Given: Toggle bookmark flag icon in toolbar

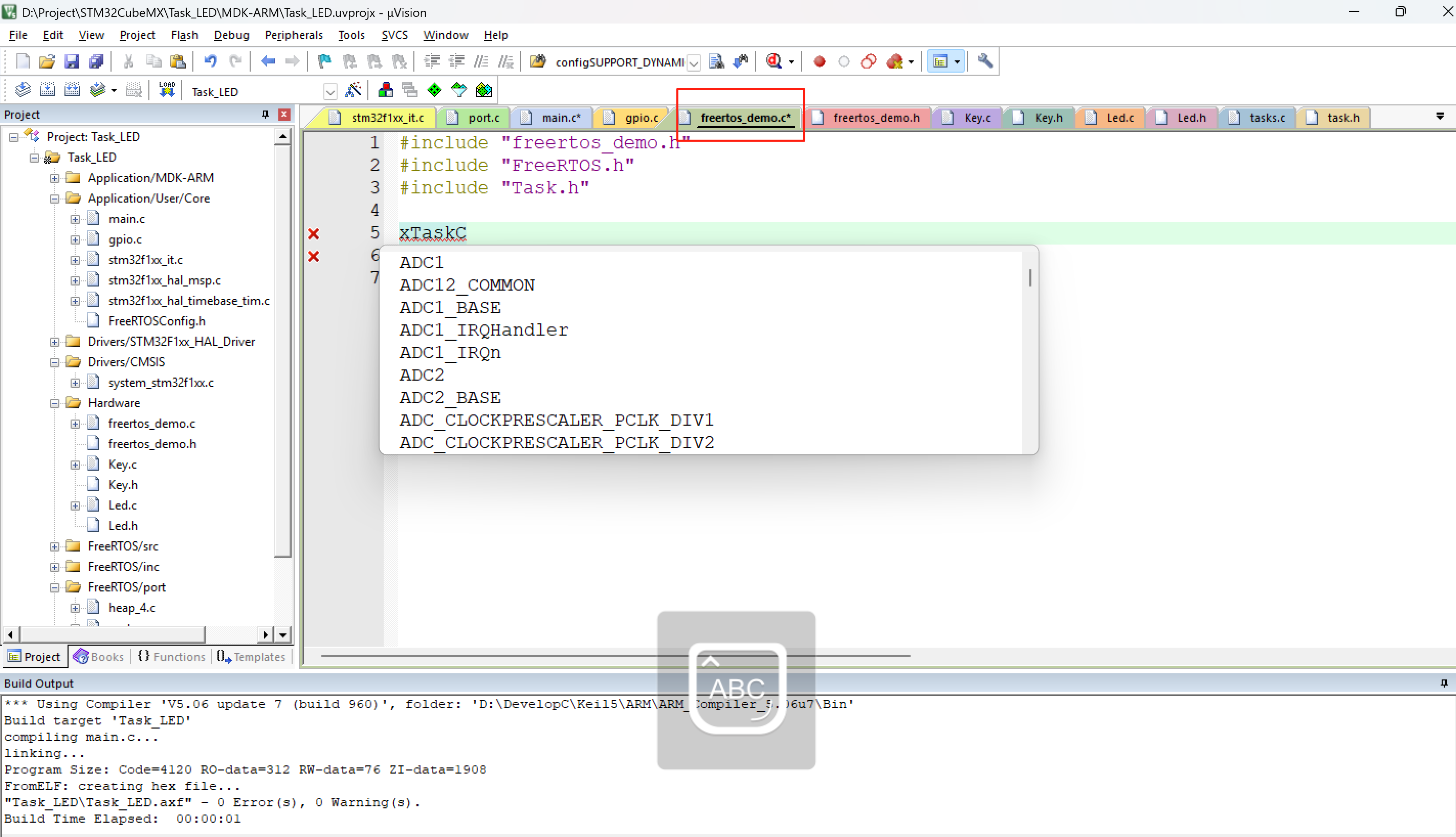Looking at the screenshot, I should click(x=325, y=61).
